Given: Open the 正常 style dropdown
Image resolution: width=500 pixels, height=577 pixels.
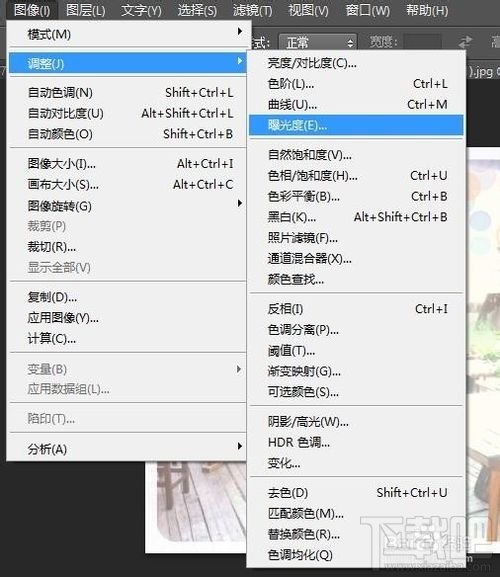Looking at the screenshot, I should pos(318,43).
